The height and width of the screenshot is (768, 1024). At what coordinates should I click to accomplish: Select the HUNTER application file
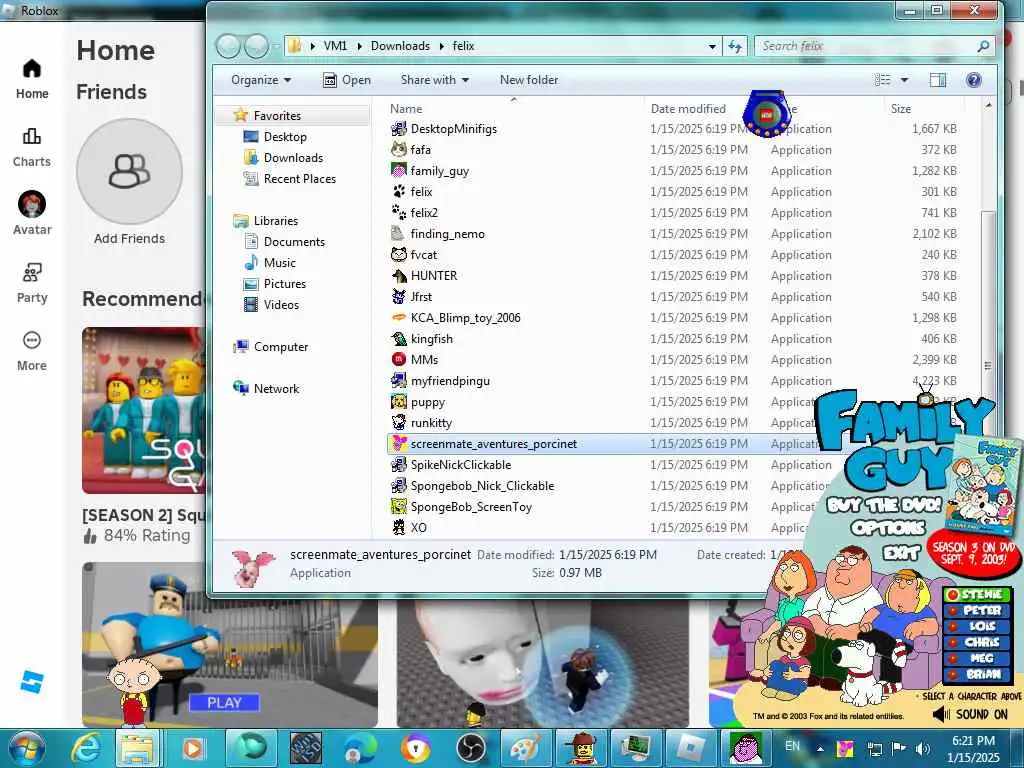433,275
